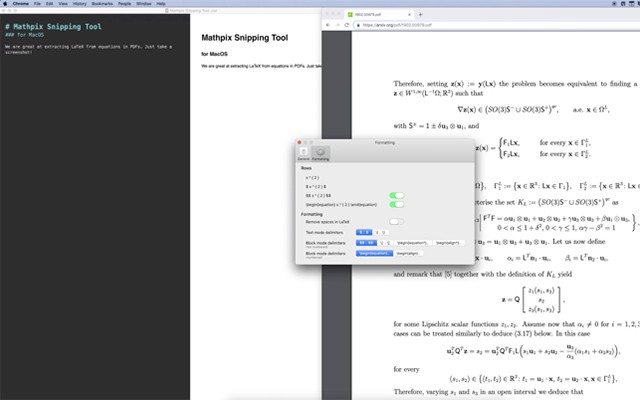The height and width of the screenshot is (400, 640).
Task: Select the 1902.00679.pdf browser tab
Action: (x=378, y=14)
